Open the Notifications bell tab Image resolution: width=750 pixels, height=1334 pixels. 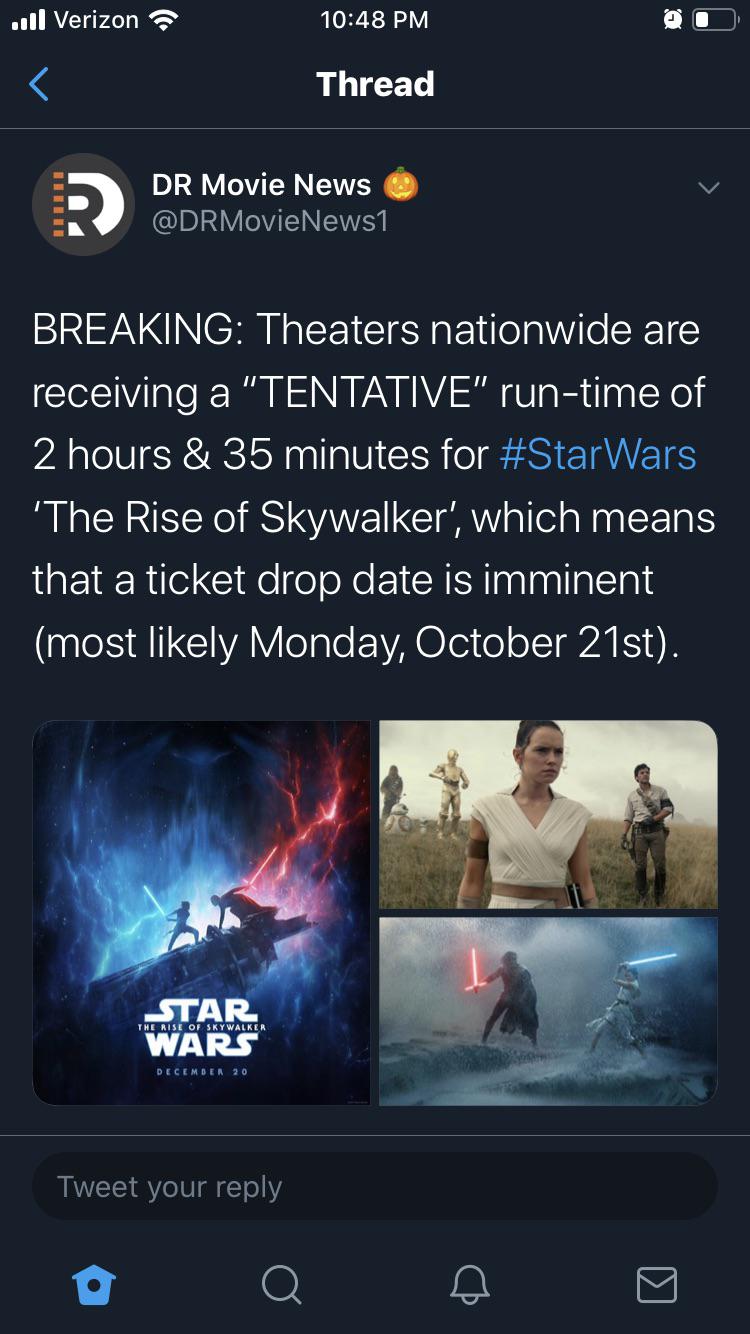[x=469, y=1284]
